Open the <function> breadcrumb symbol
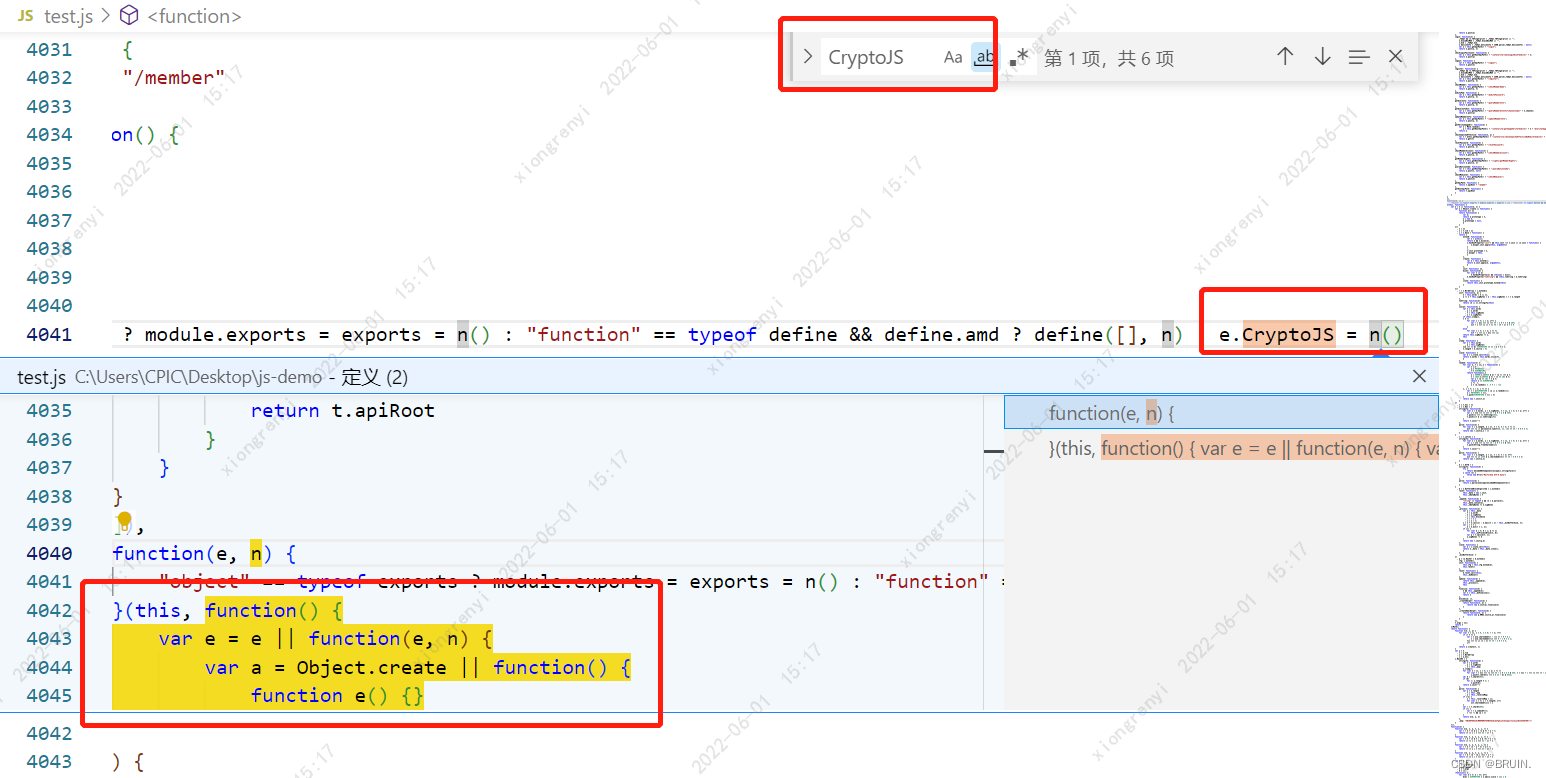Image resolution: width=1546 pixels, height=778 pixels. 194,16
